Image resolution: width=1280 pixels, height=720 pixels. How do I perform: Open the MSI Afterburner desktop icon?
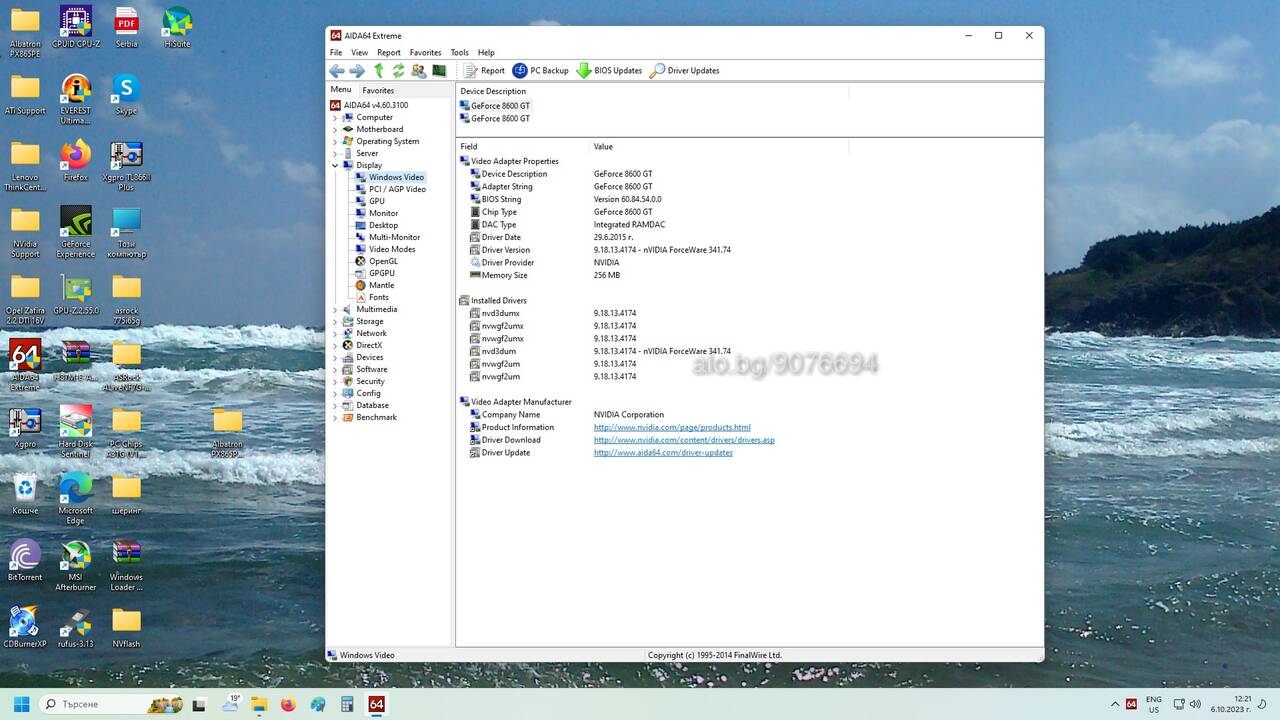[76, 566]
